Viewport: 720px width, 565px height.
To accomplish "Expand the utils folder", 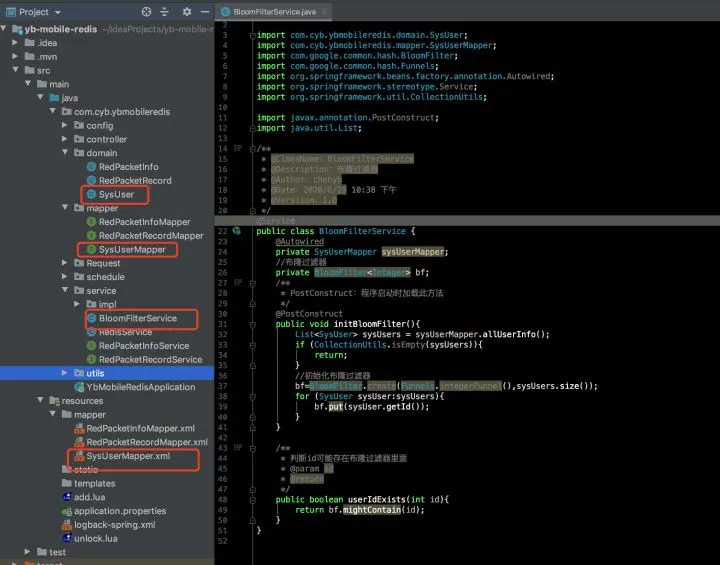I will (65, 373).
